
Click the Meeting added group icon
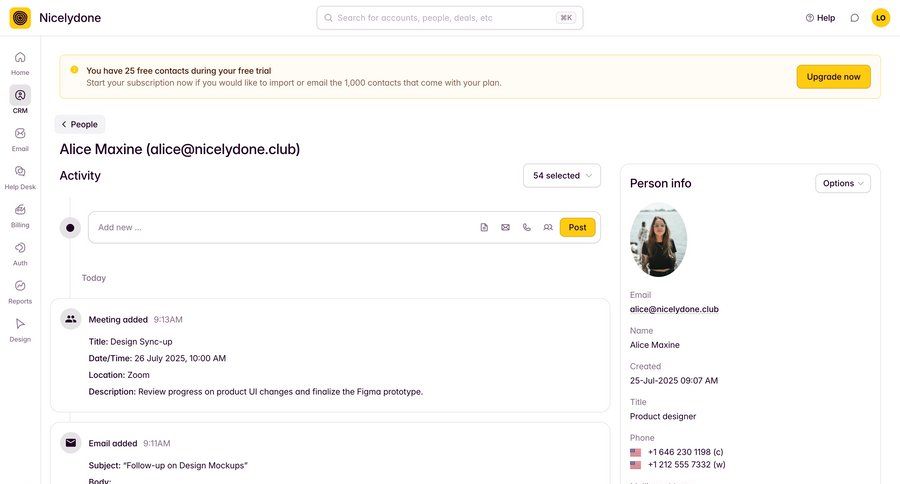[x=71, y=319]
